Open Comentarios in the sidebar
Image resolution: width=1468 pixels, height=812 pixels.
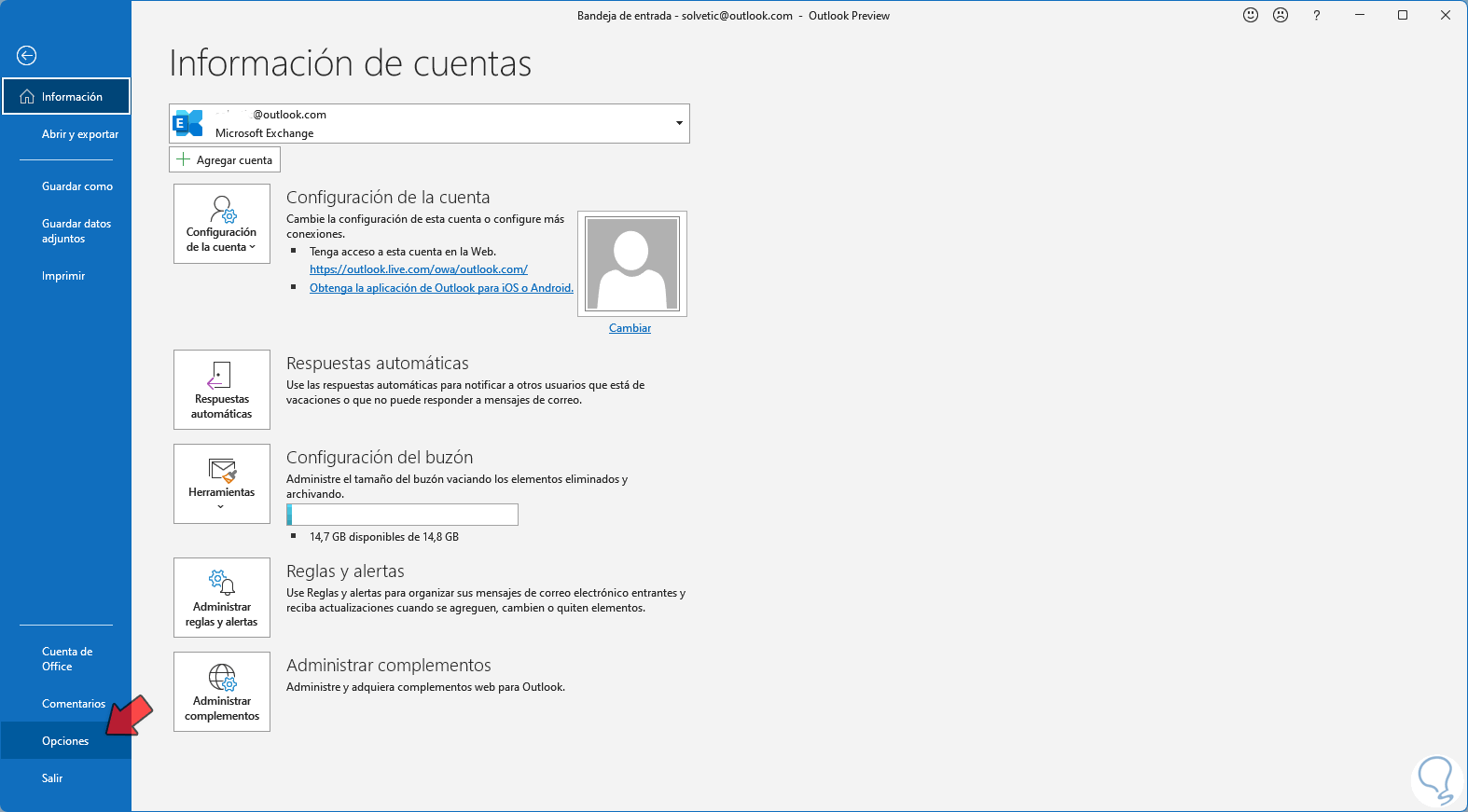point(74,704)
